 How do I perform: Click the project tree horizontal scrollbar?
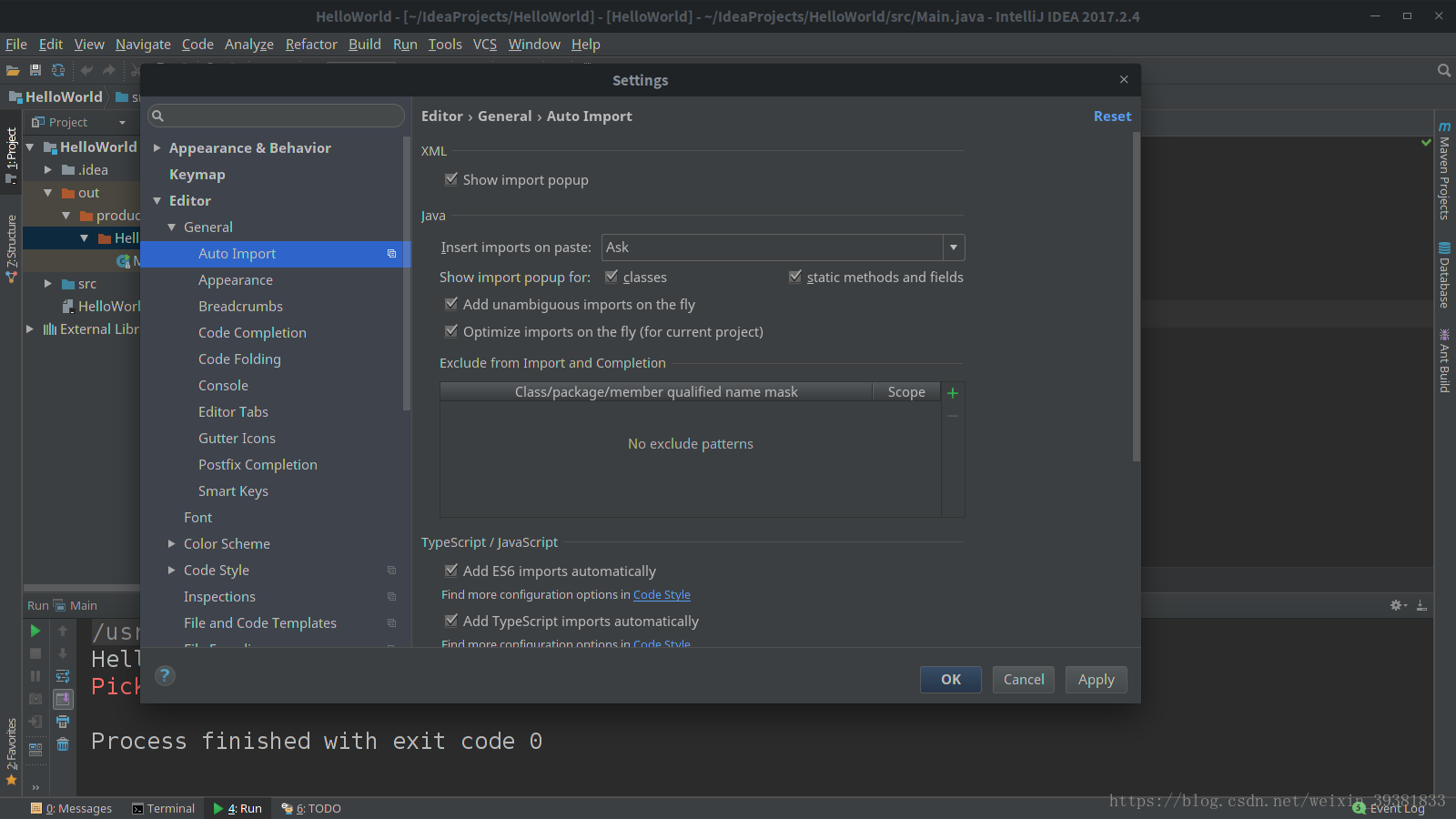(x=82, y=588)
